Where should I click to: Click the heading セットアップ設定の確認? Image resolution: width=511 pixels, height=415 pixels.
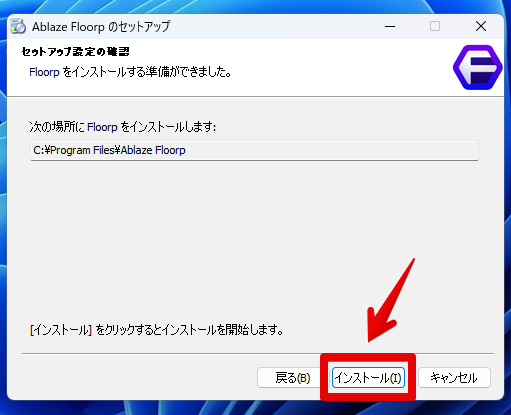76,52
